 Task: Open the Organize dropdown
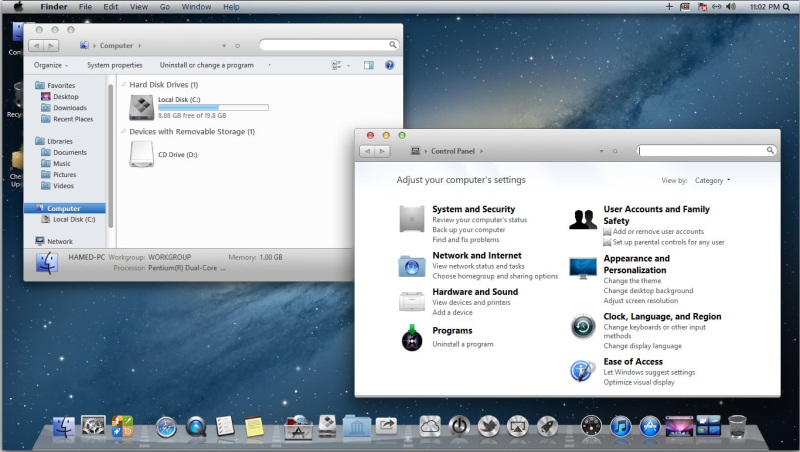click(51, 65)
